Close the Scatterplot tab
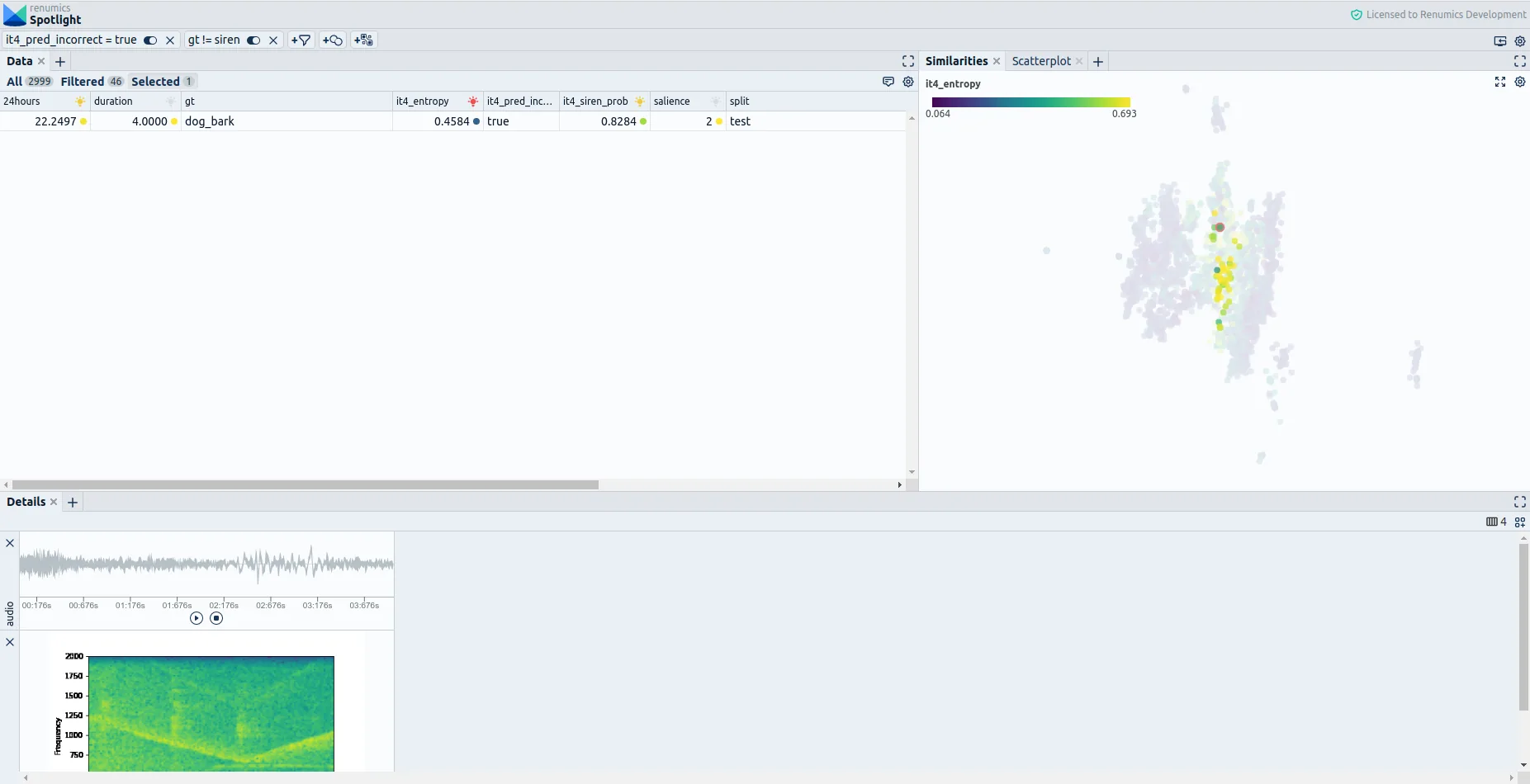The height and width of the screenshot is (784, 1530). click(1079, 61)
